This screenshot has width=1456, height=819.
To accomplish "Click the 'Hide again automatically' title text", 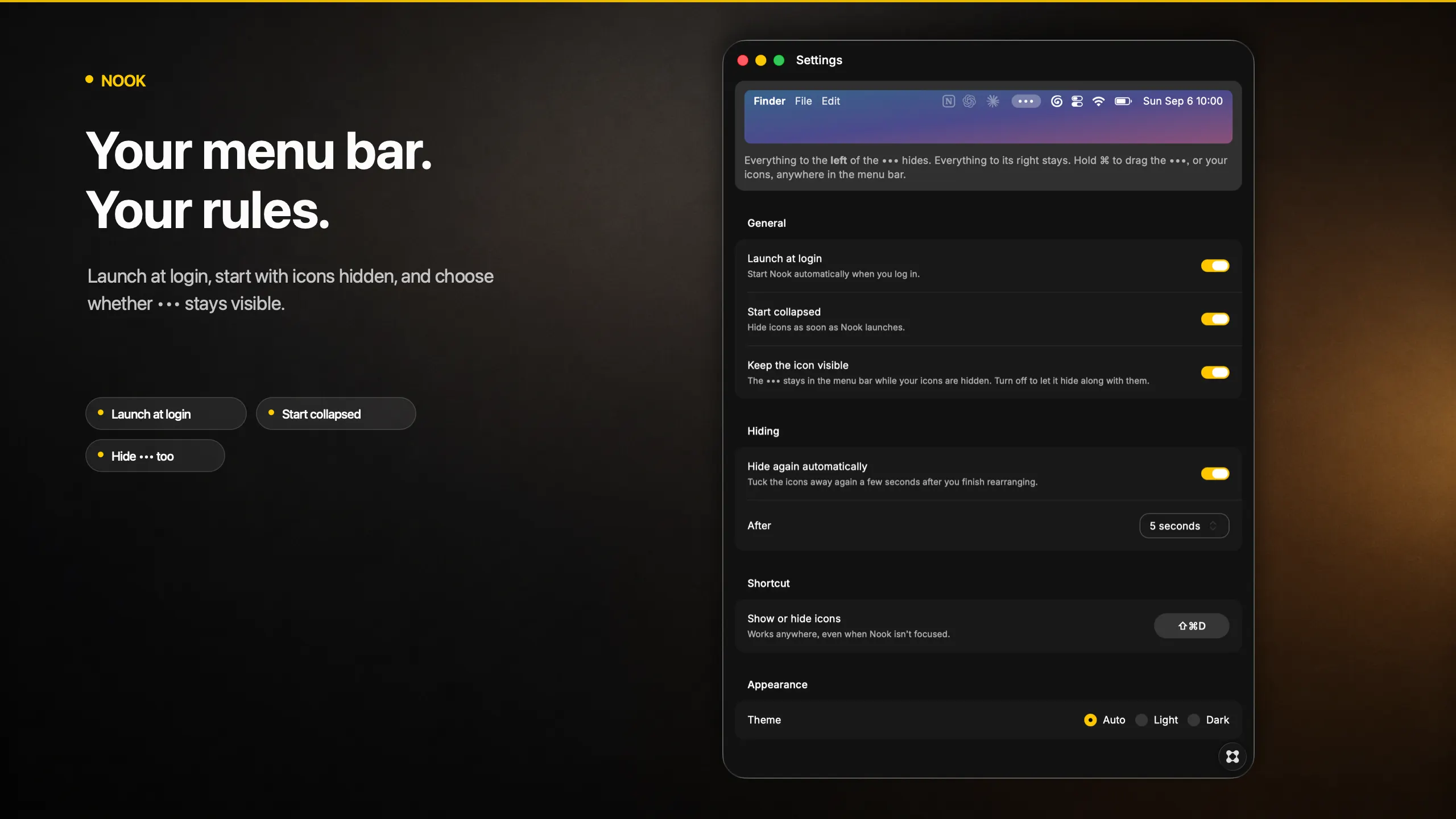I will [x=807, y=466].
